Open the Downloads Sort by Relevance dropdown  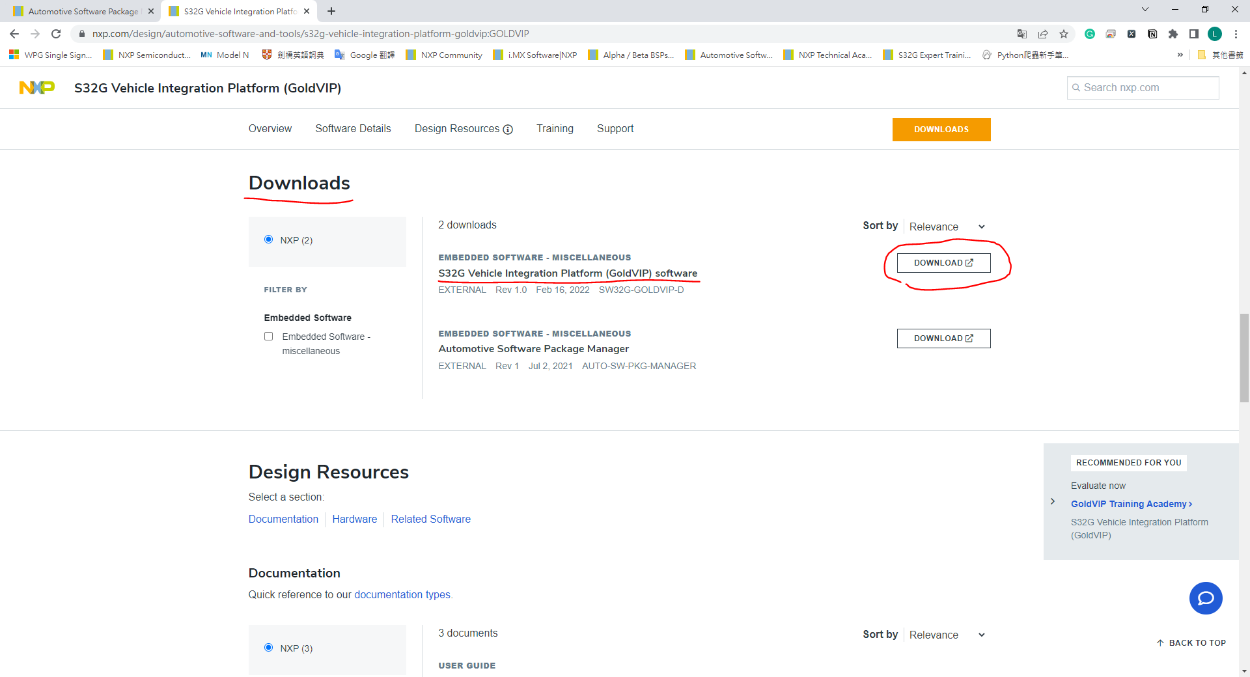(946, 227)
